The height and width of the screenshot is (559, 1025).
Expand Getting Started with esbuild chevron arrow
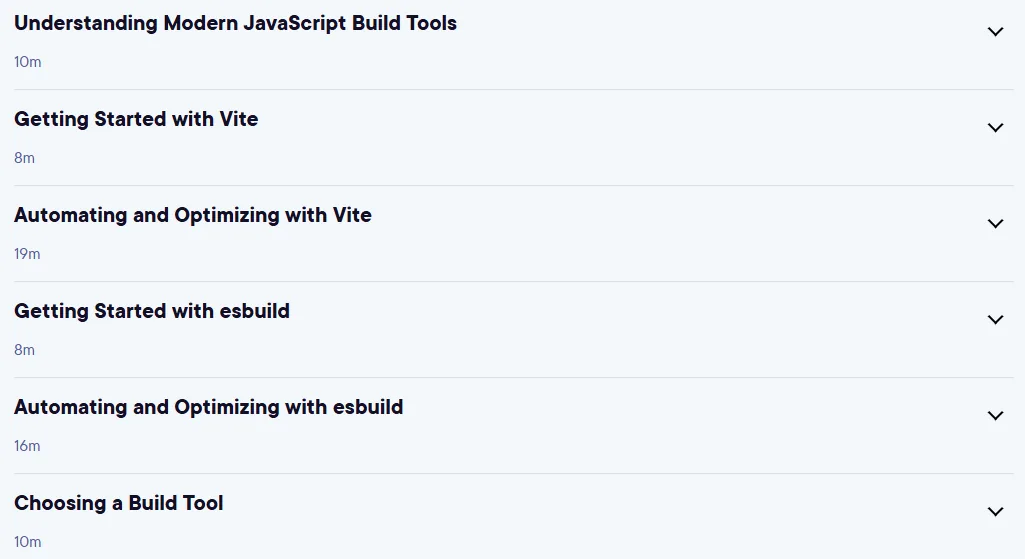995,320
